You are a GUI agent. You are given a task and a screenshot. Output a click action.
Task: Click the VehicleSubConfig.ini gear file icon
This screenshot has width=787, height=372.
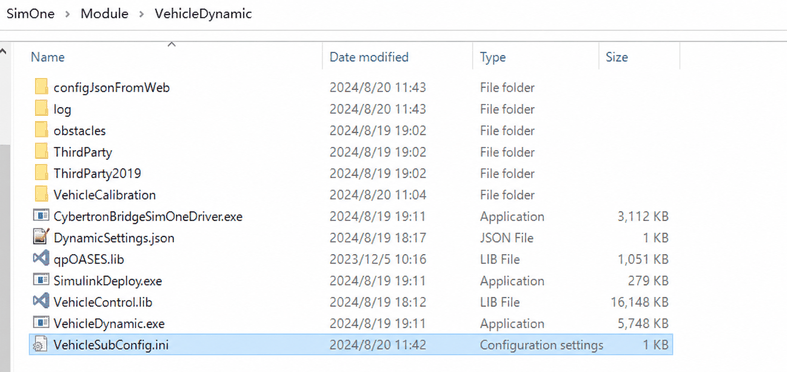40,344
